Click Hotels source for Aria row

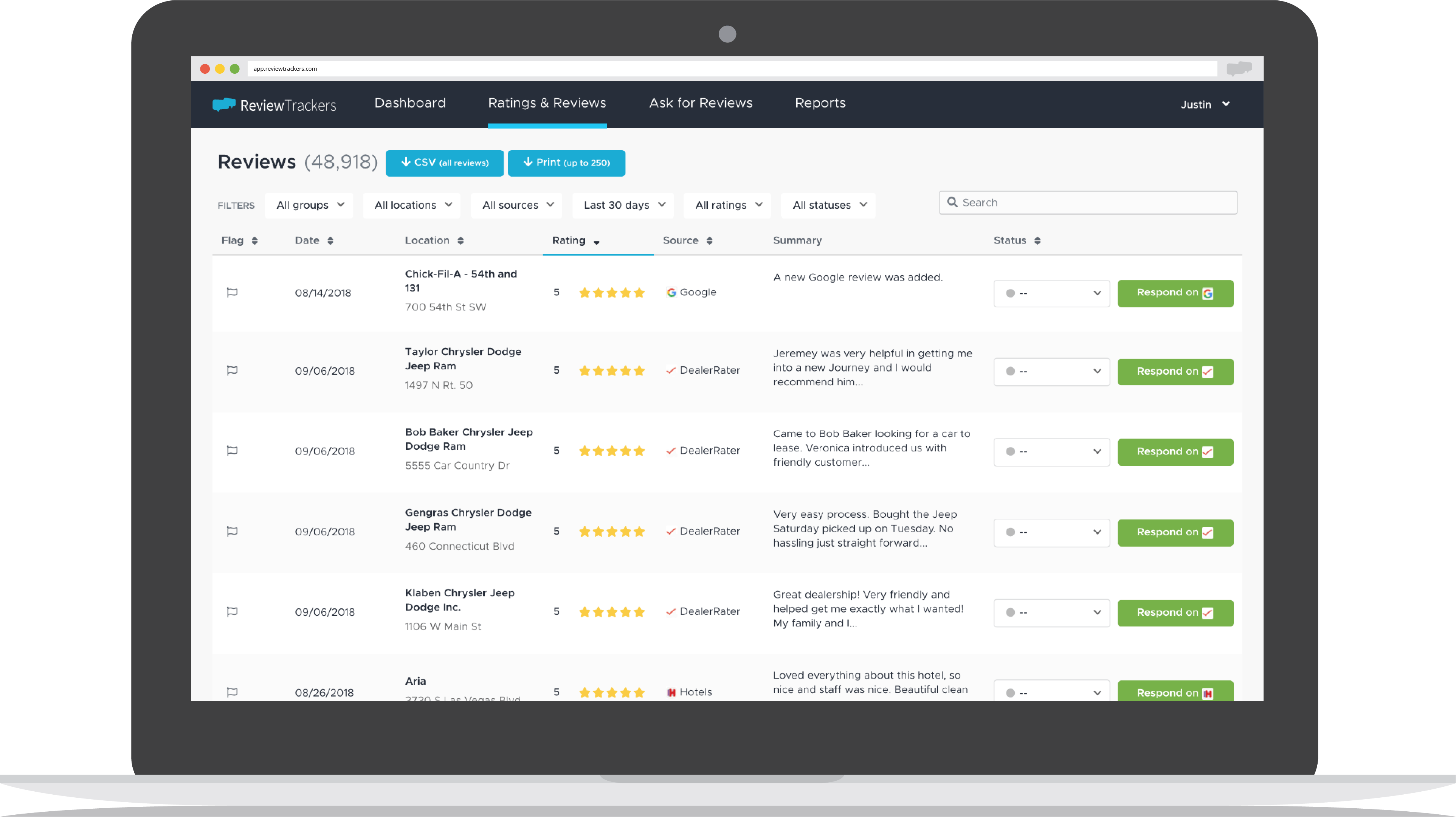690,693
